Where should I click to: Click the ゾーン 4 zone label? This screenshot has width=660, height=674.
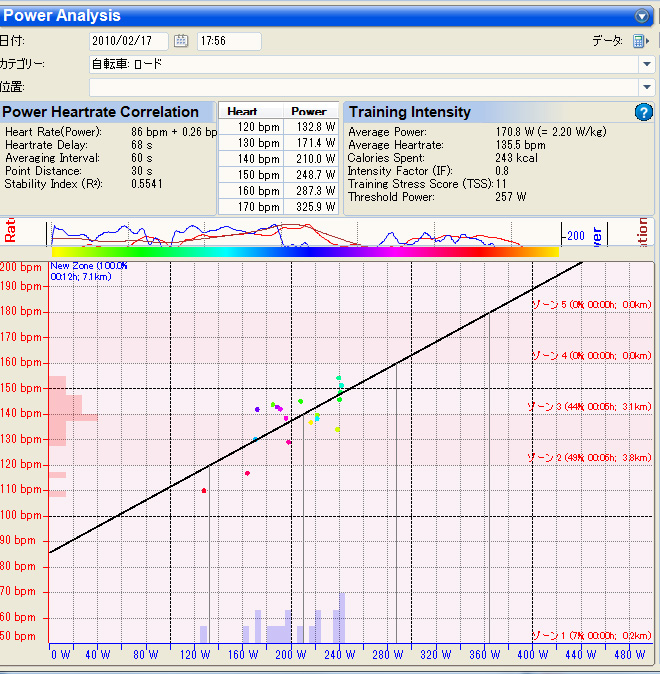click(592, 356)
